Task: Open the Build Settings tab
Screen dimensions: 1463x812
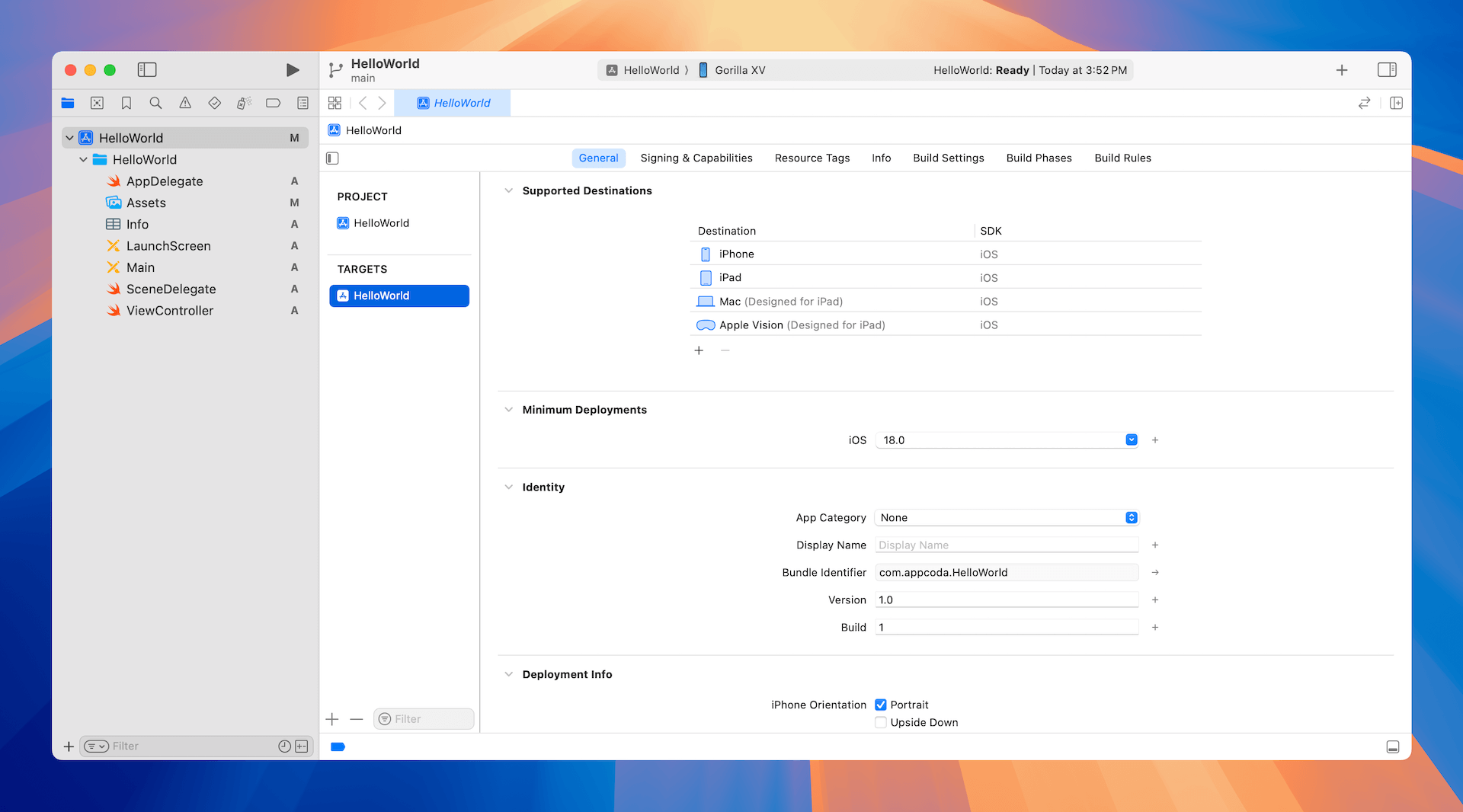Action: click(949, 158)
